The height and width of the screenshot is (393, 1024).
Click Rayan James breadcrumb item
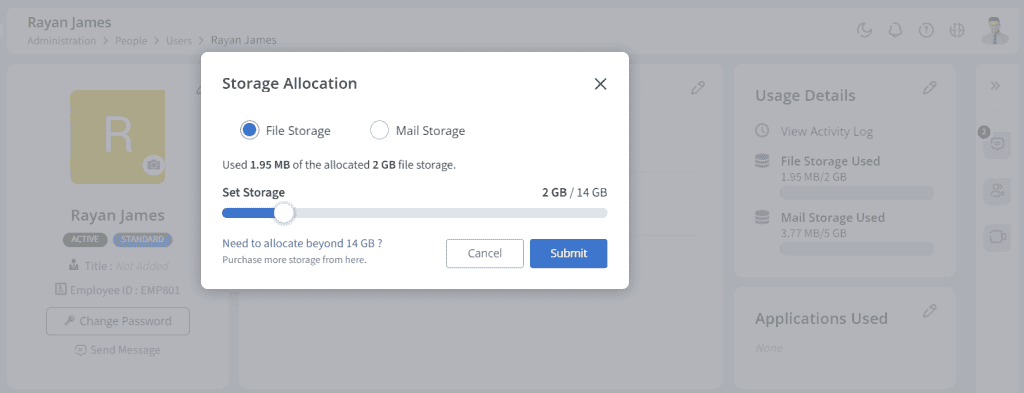coord(244,40)
